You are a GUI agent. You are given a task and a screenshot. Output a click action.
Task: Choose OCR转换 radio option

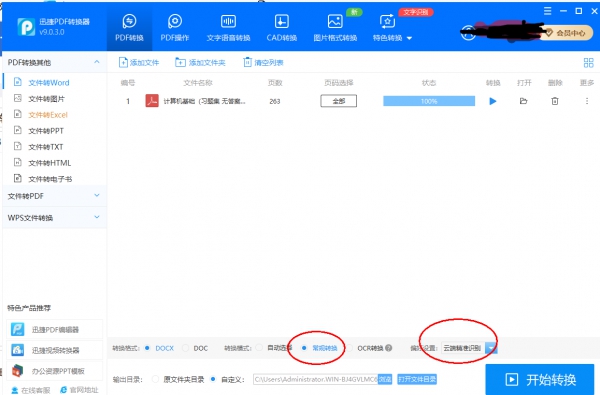tap(349, 348)
